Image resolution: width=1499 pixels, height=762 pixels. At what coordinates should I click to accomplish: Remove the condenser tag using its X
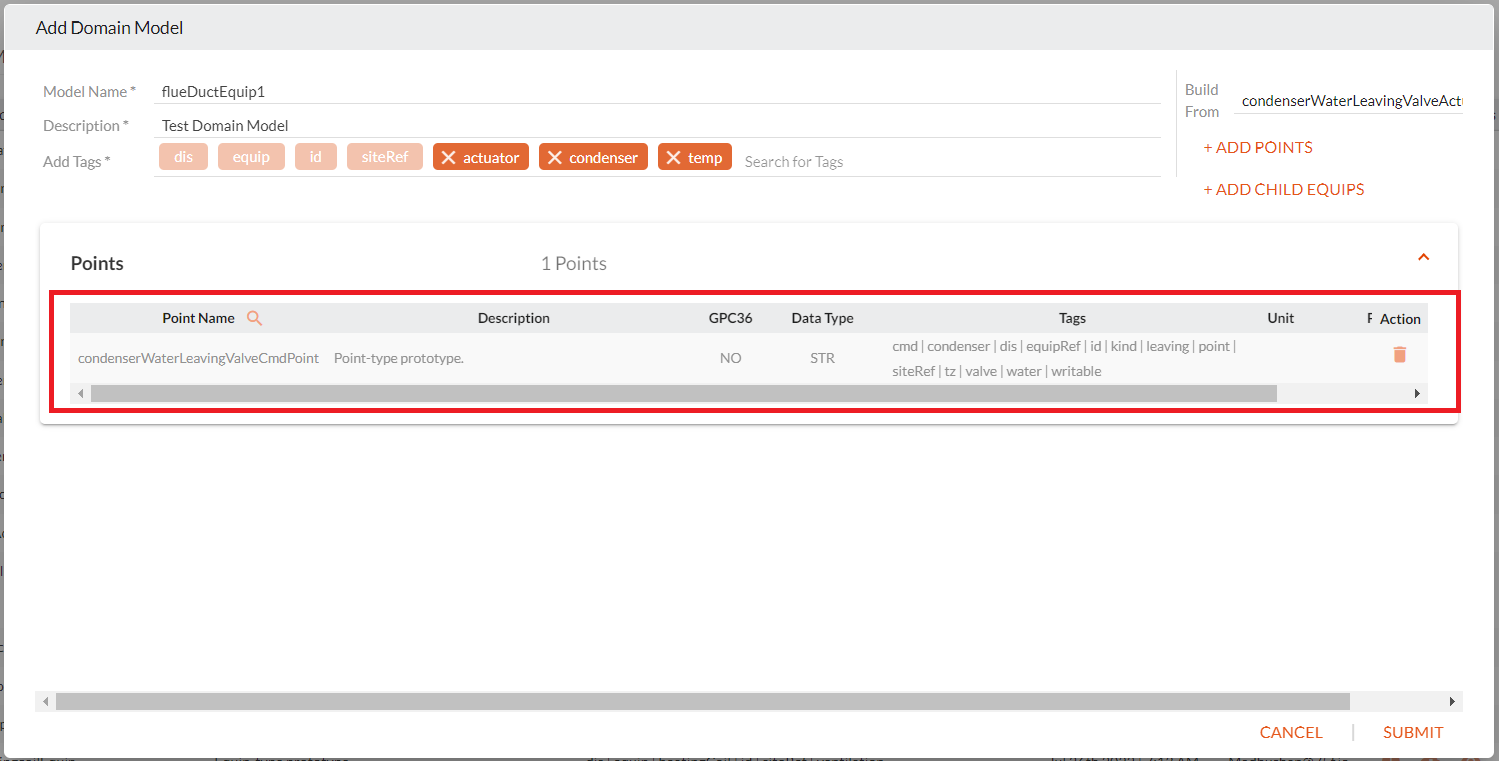pos(555,157)
